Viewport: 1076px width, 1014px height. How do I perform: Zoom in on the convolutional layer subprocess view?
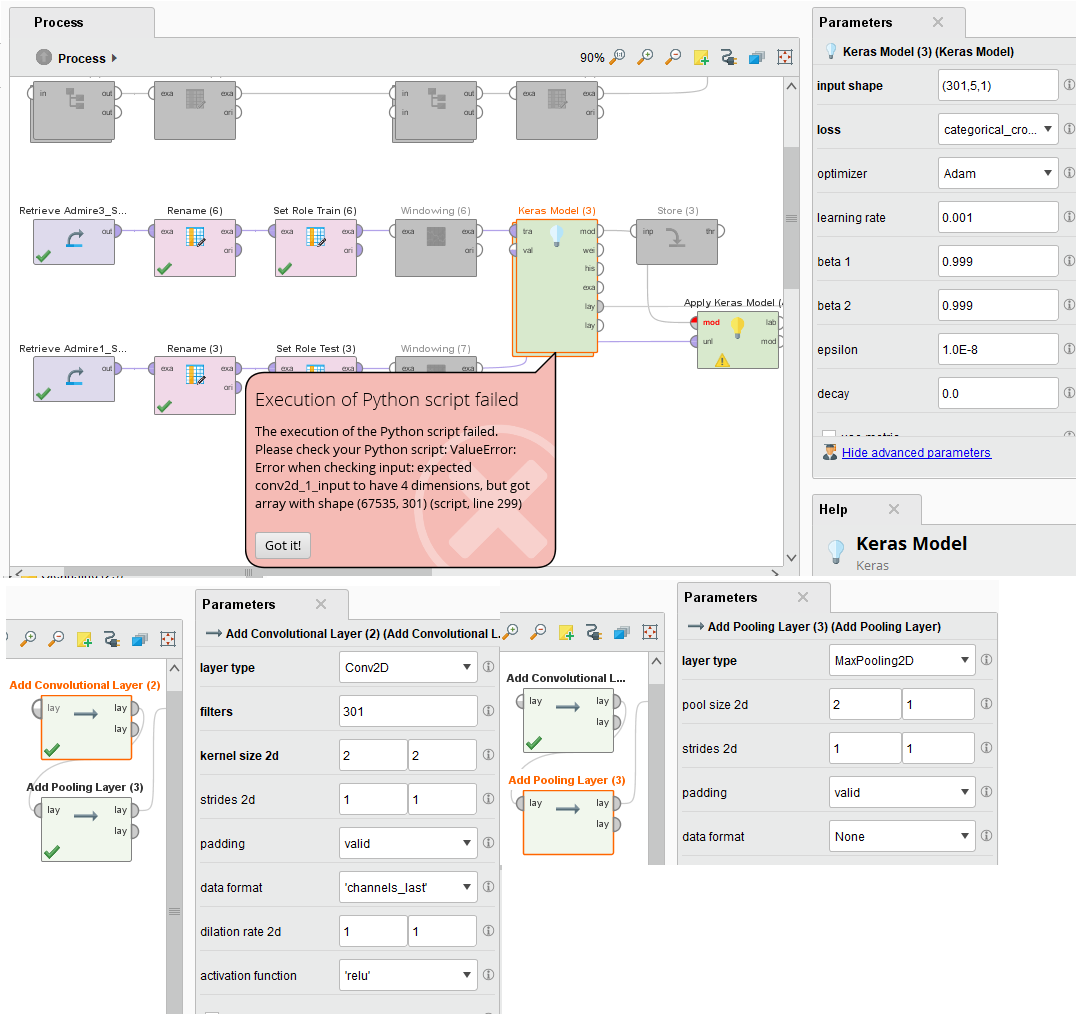28,639
